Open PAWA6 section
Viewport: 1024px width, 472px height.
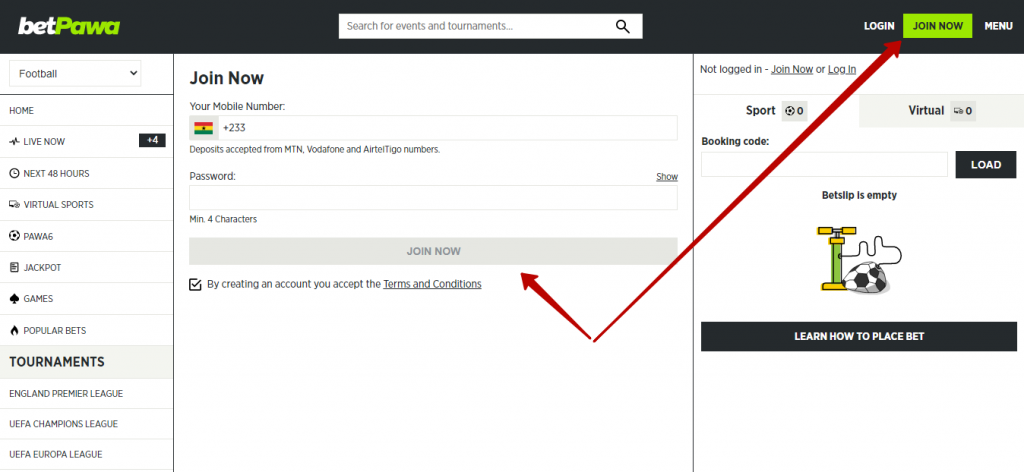point(86,236)
